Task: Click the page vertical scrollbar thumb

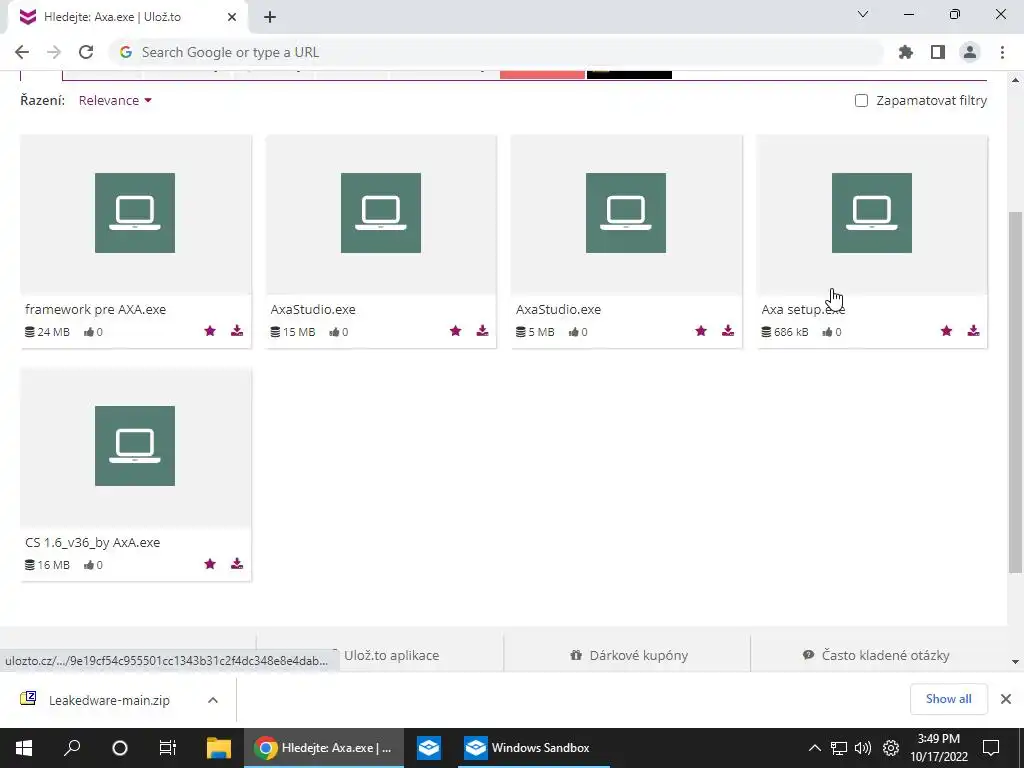Action: [1015, 392]
